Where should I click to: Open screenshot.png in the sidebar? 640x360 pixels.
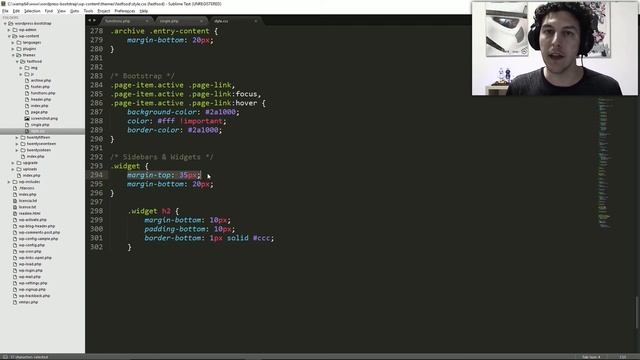click(44, 118)
